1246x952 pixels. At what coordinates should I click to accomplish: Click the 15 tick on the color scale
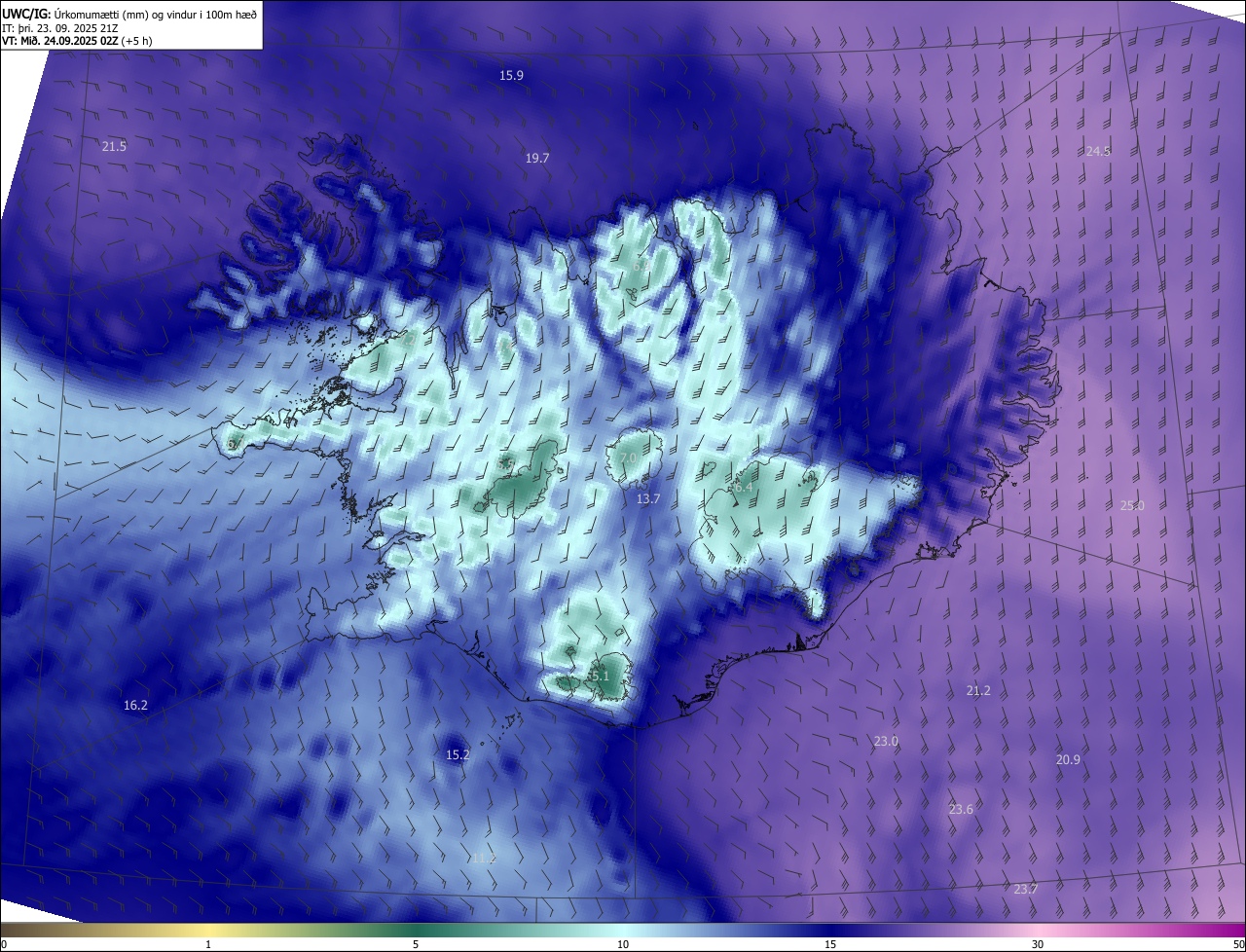click(x=830, y=944)
